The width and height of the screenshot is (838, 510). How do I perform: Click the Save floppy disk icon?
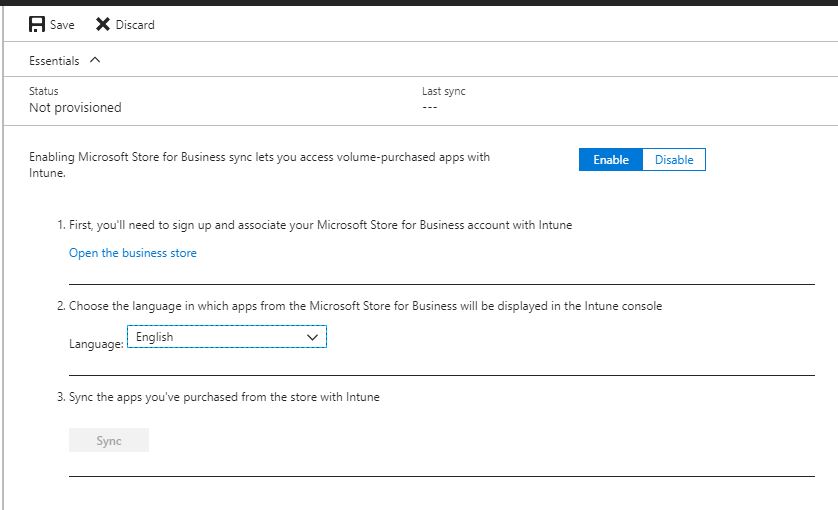(x=37, y=24)
